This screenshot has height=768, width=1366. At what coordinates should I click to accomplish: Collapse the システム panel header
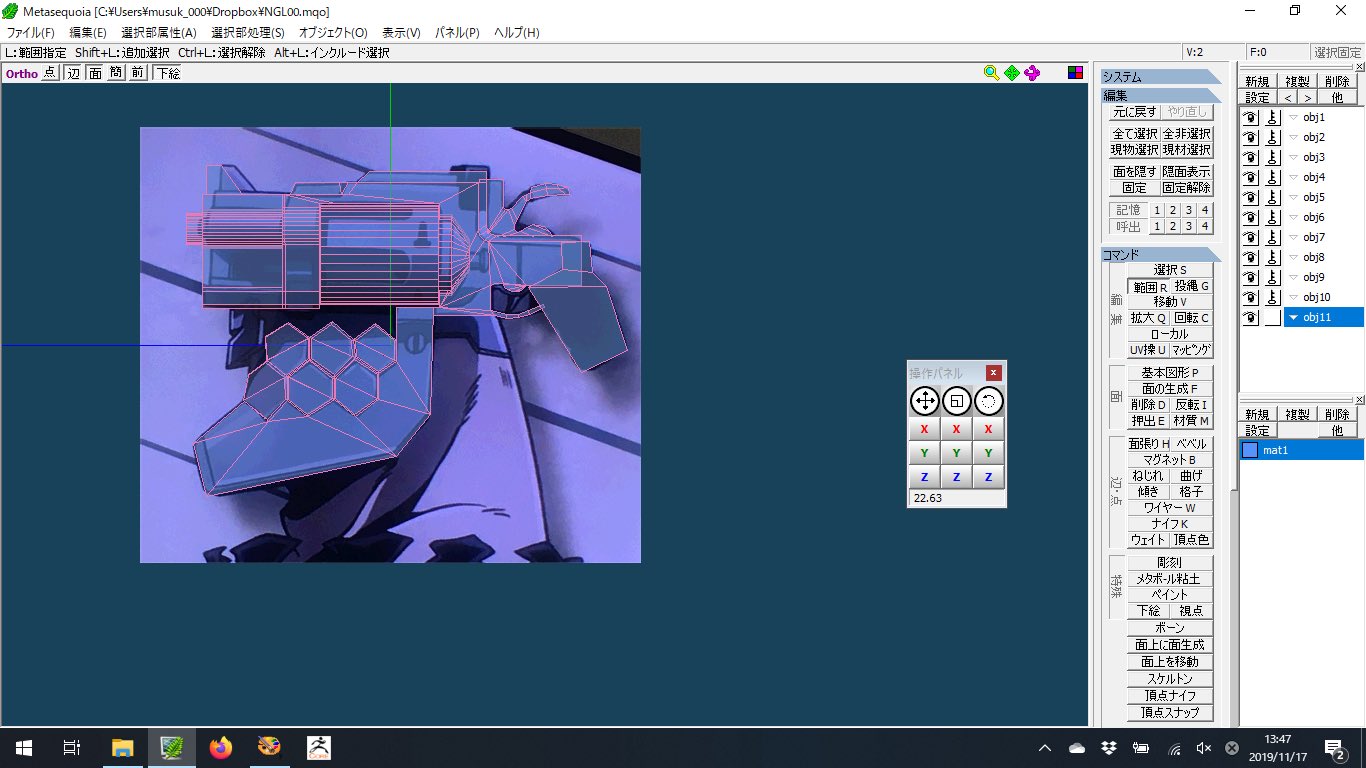[1160, 77]
